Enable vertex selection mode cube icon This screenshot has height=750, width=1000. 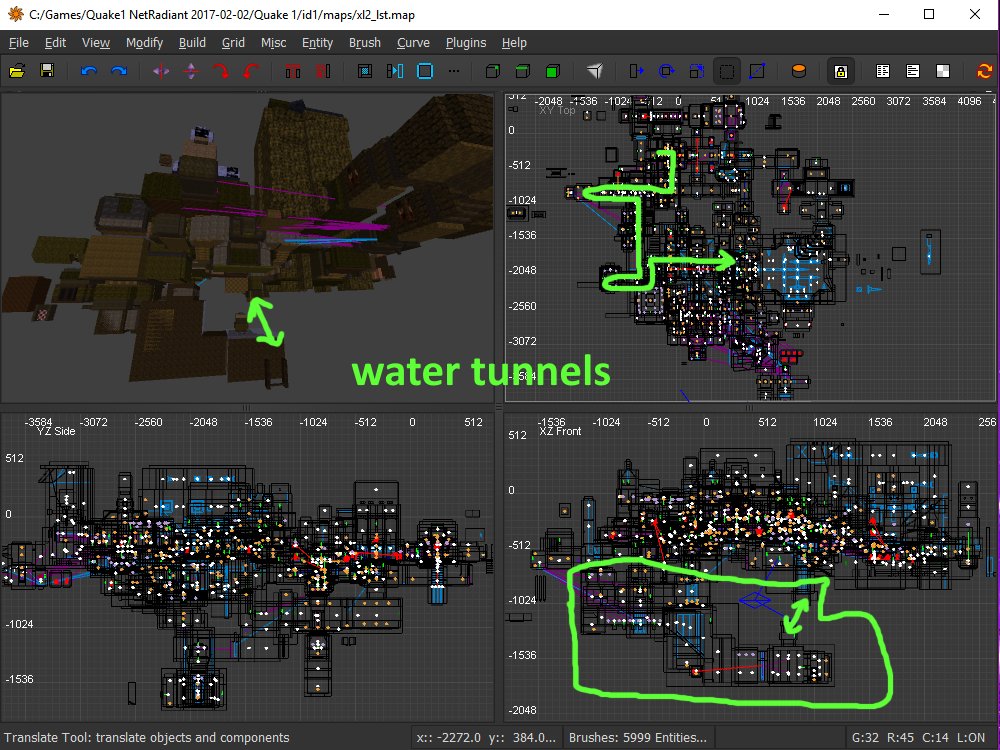coord(492,71)
